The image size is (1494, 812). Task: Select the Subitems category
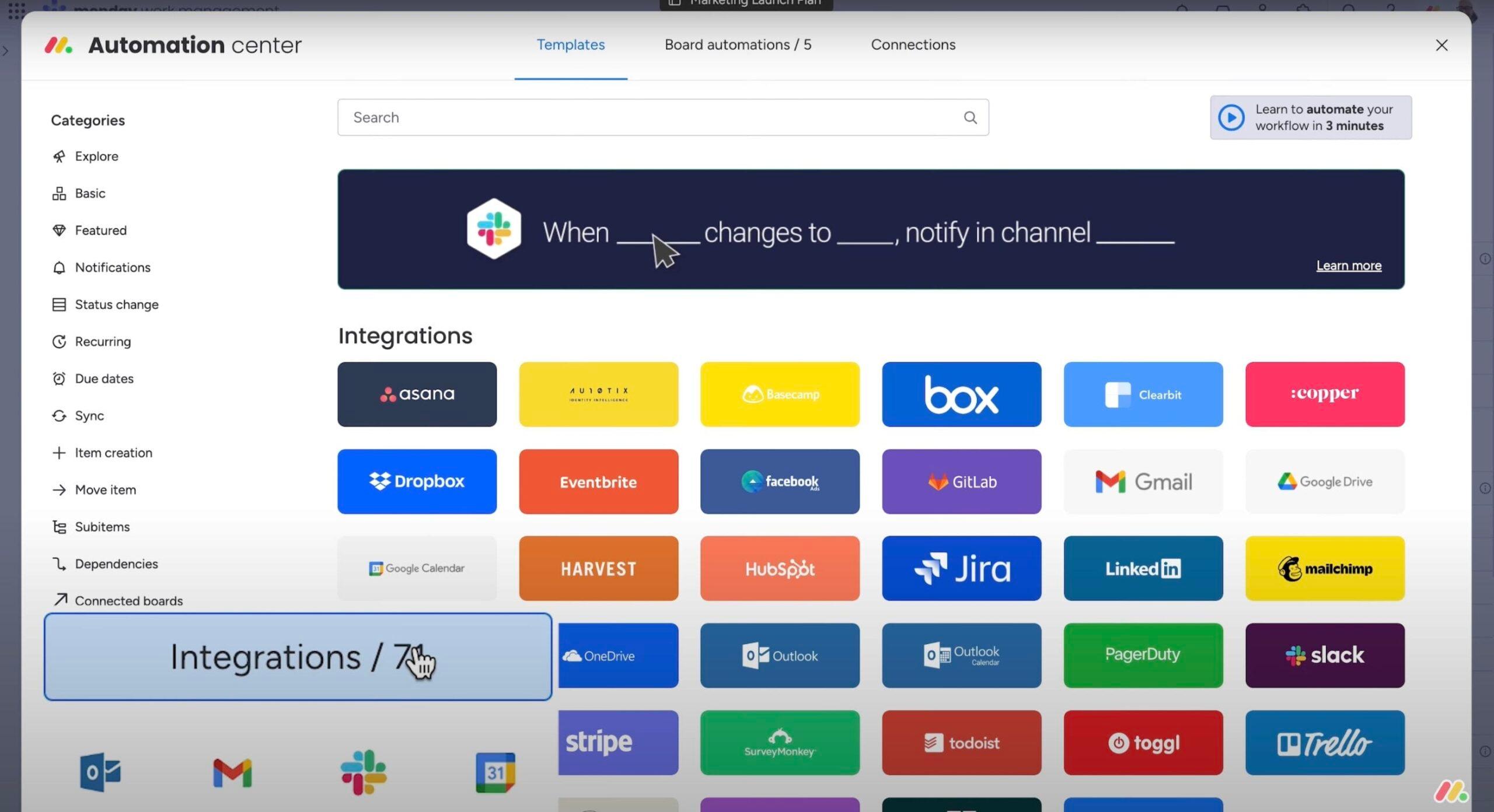[x=90, y=527]
